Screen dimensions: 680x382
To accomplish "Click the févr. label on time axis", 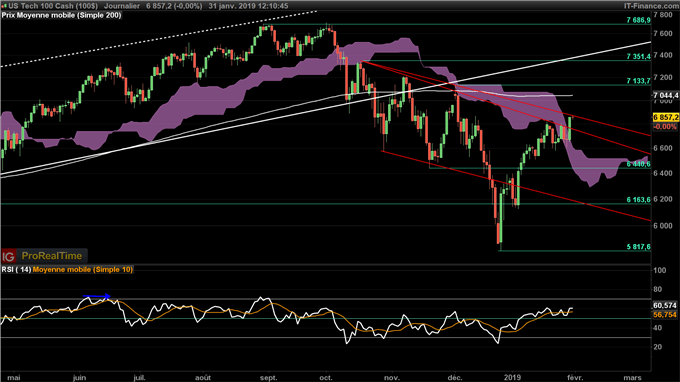I will [575, 378].
